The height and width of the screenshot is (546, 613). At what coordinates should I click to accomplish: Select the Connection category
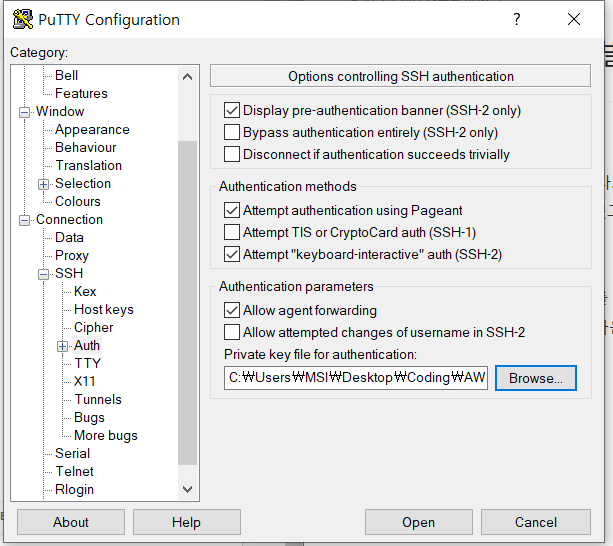[x=70, y=219]
